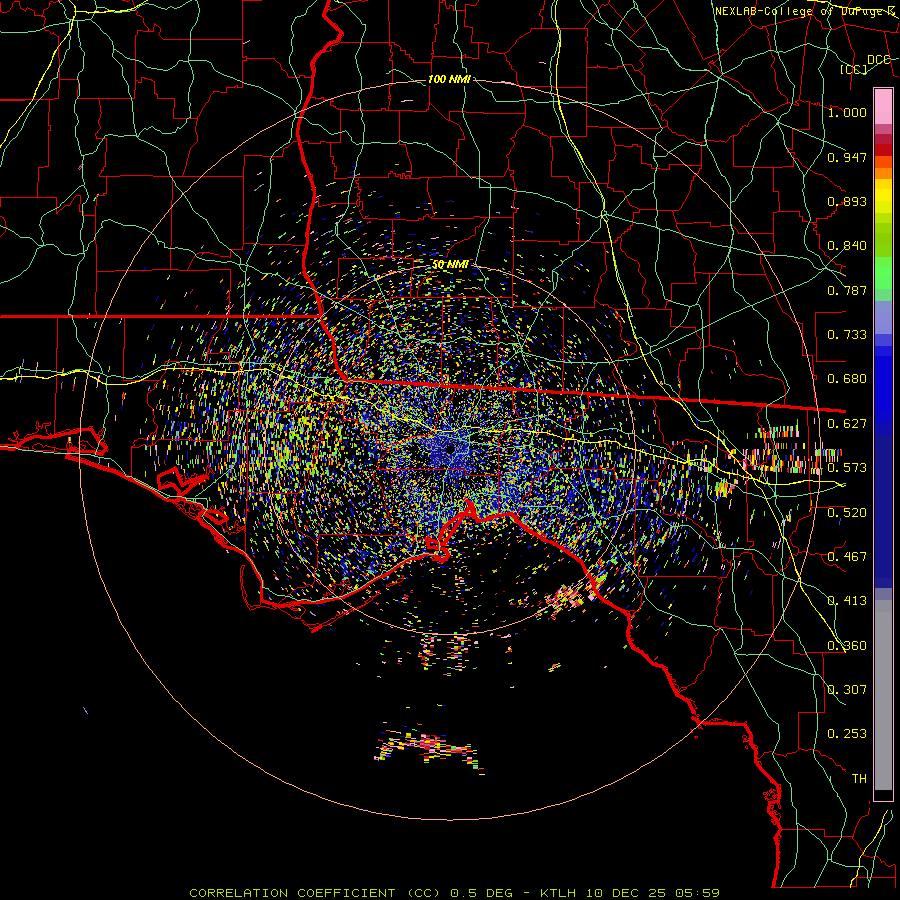Click the 0.893 scale value
This screenshot has height=900, width=900.
847,201
